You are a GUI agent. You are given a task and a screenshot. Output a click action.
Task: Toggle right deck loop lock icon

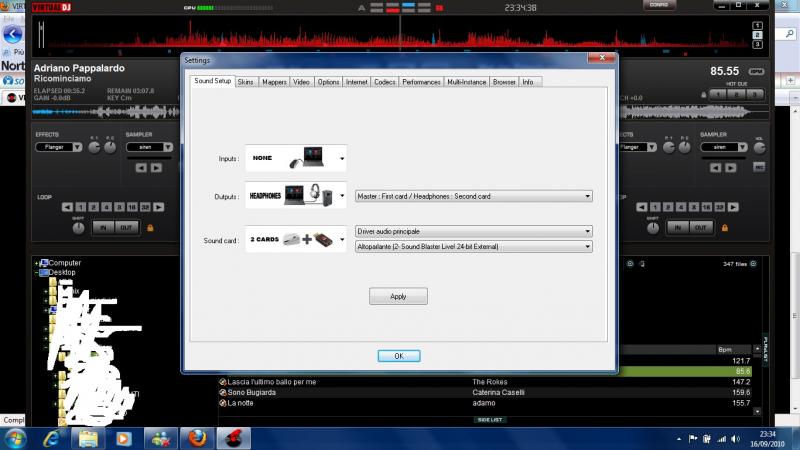[724, 228]
